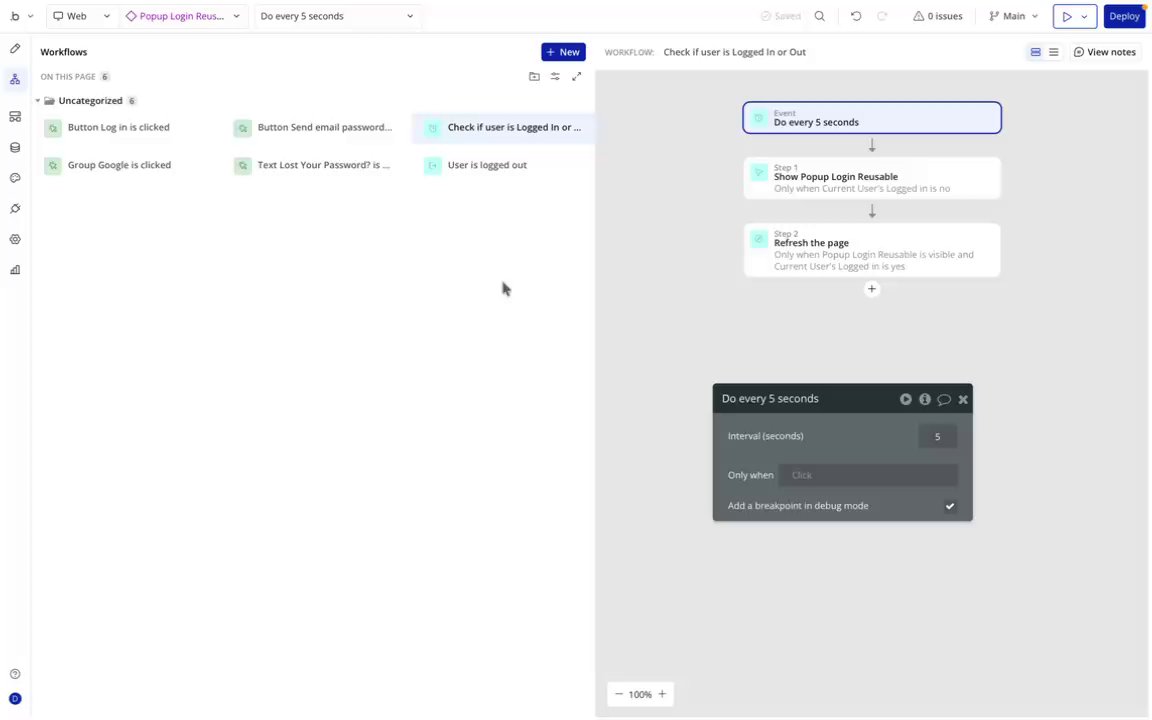The image size is (1152, 720).
Task: Open the Logs chart icon in sidebar
Action: pos(15,270)
